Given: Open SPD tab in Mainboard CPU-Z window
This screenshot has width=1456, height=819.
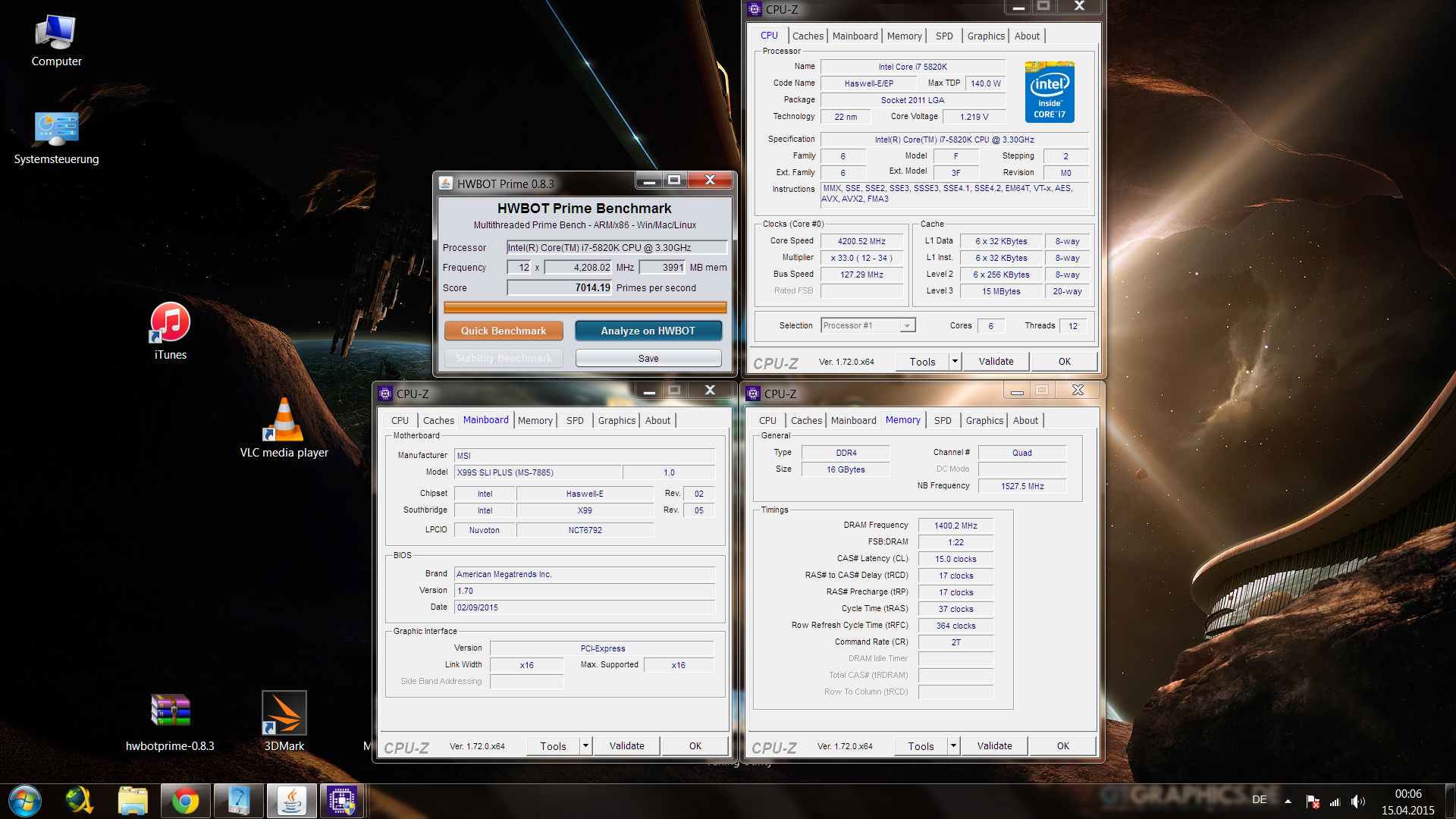Looking at the screenshot, I should pos(575,420).
